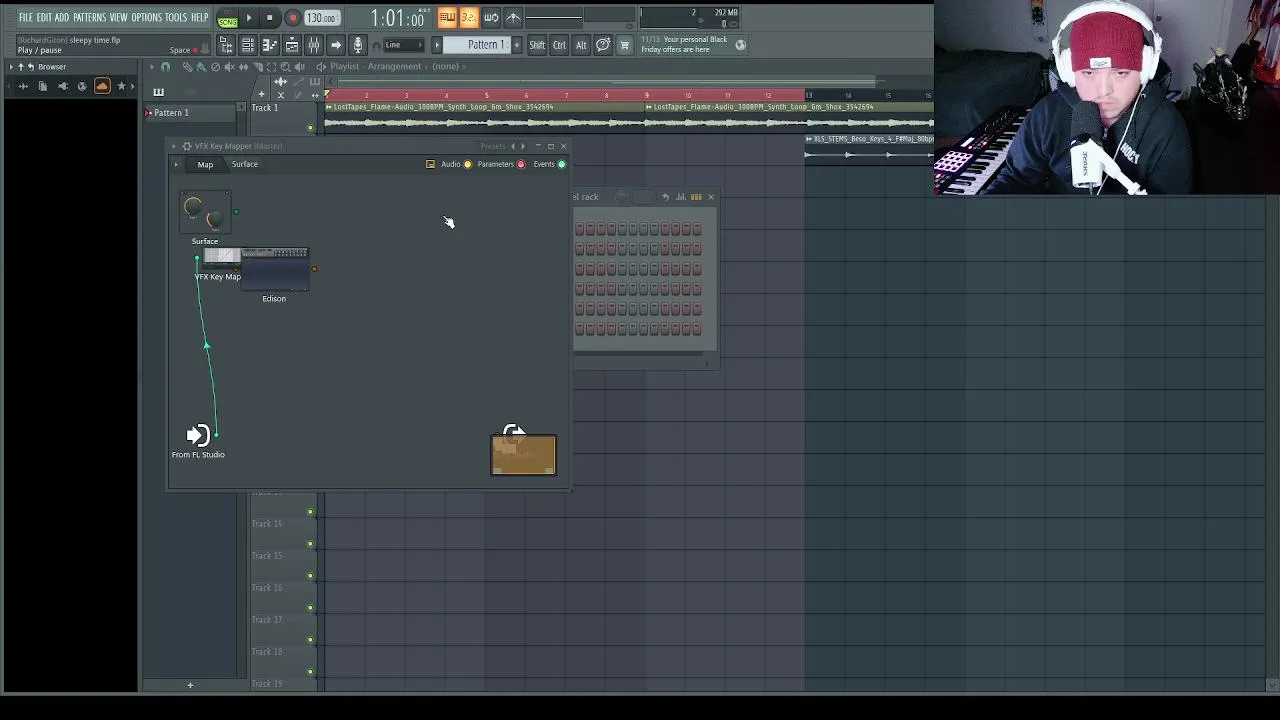Toggle the Parameters connections indicator
Image resolution: width=1280 pixels, height=720 pixels.
(x=521, y=164)
